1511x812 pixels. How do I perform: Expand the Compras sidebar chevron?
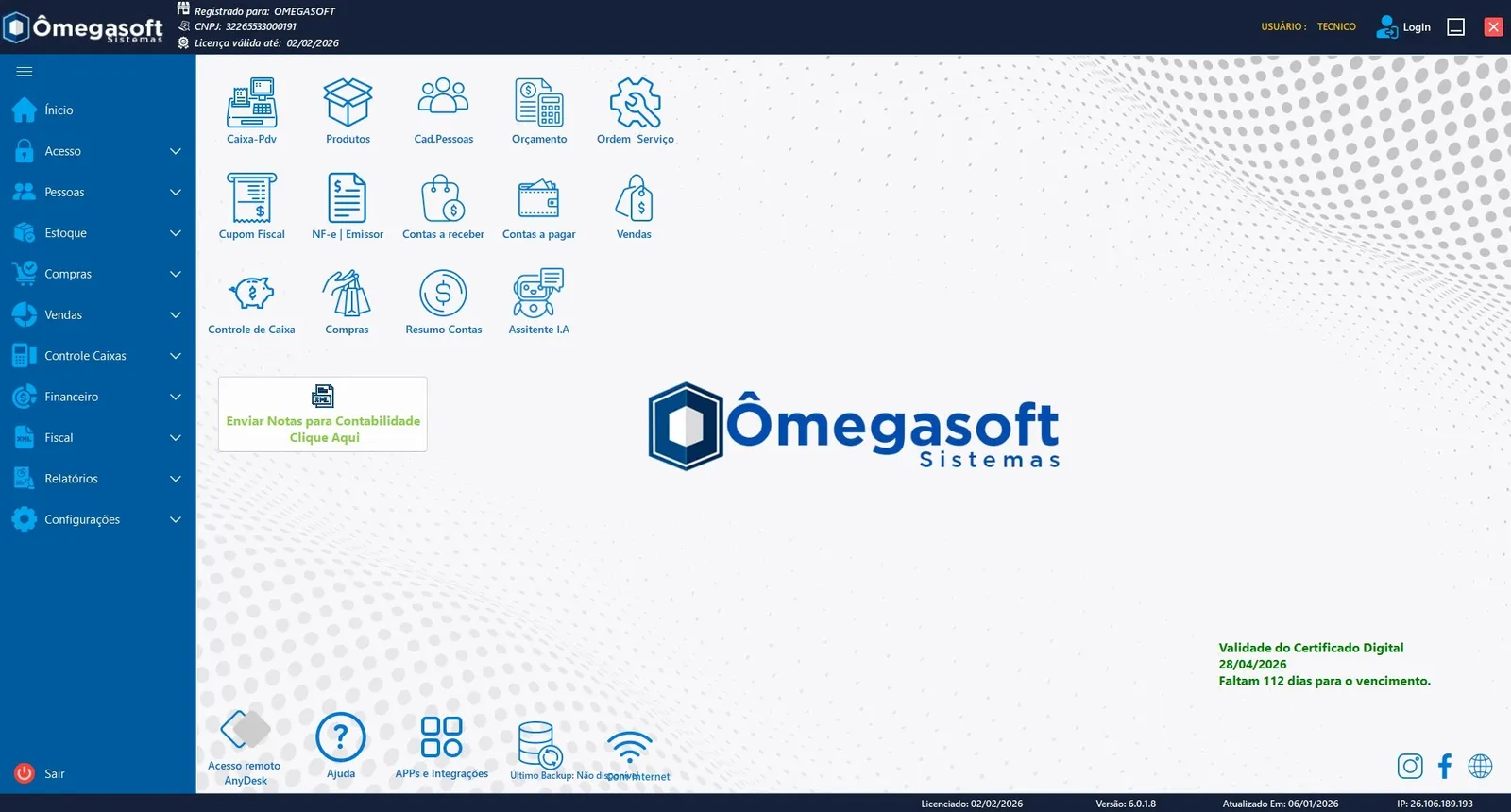(175, 274)
